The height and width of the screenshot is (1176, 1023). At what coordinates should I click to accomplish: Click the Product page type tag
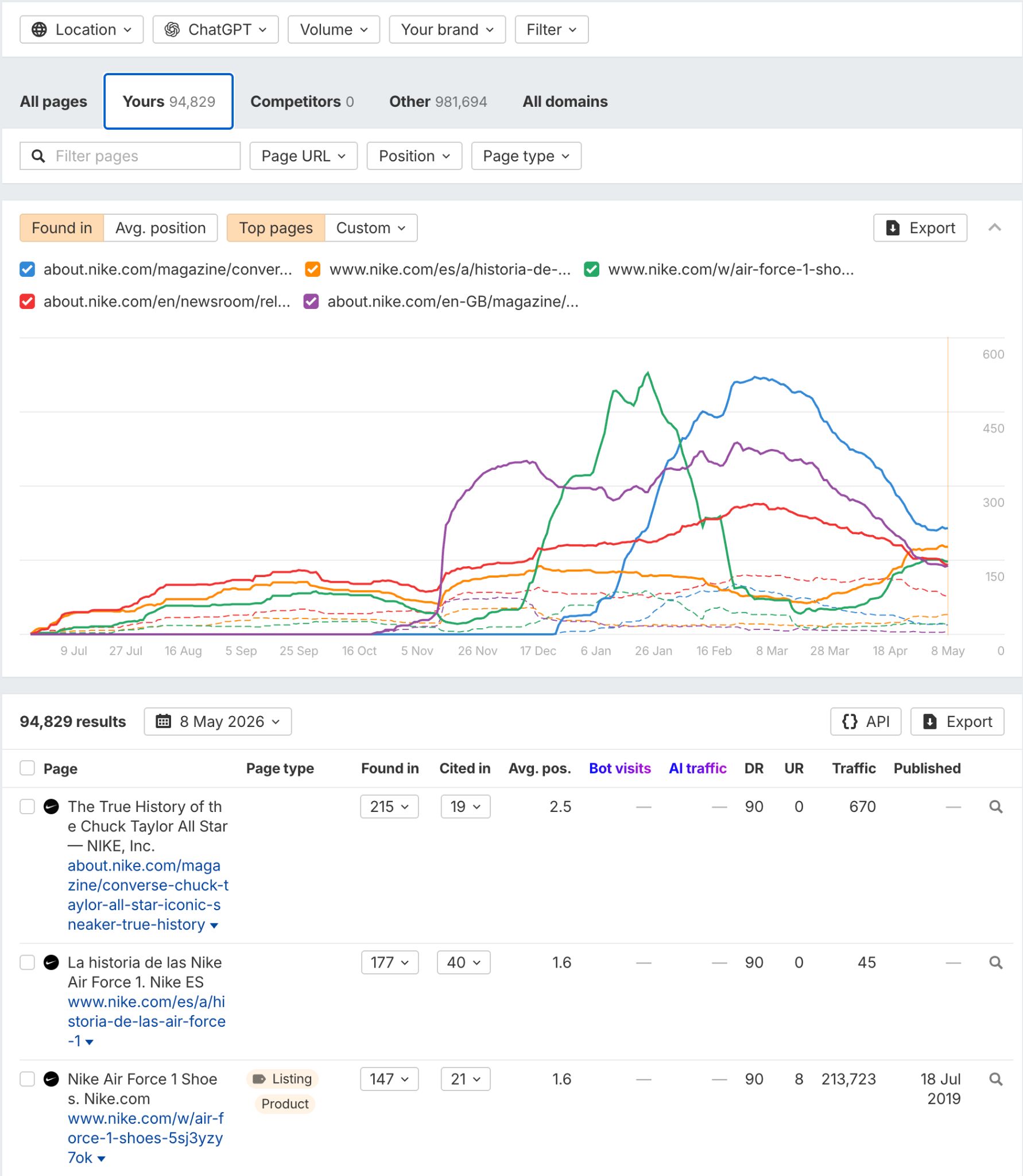(285, 1104)
